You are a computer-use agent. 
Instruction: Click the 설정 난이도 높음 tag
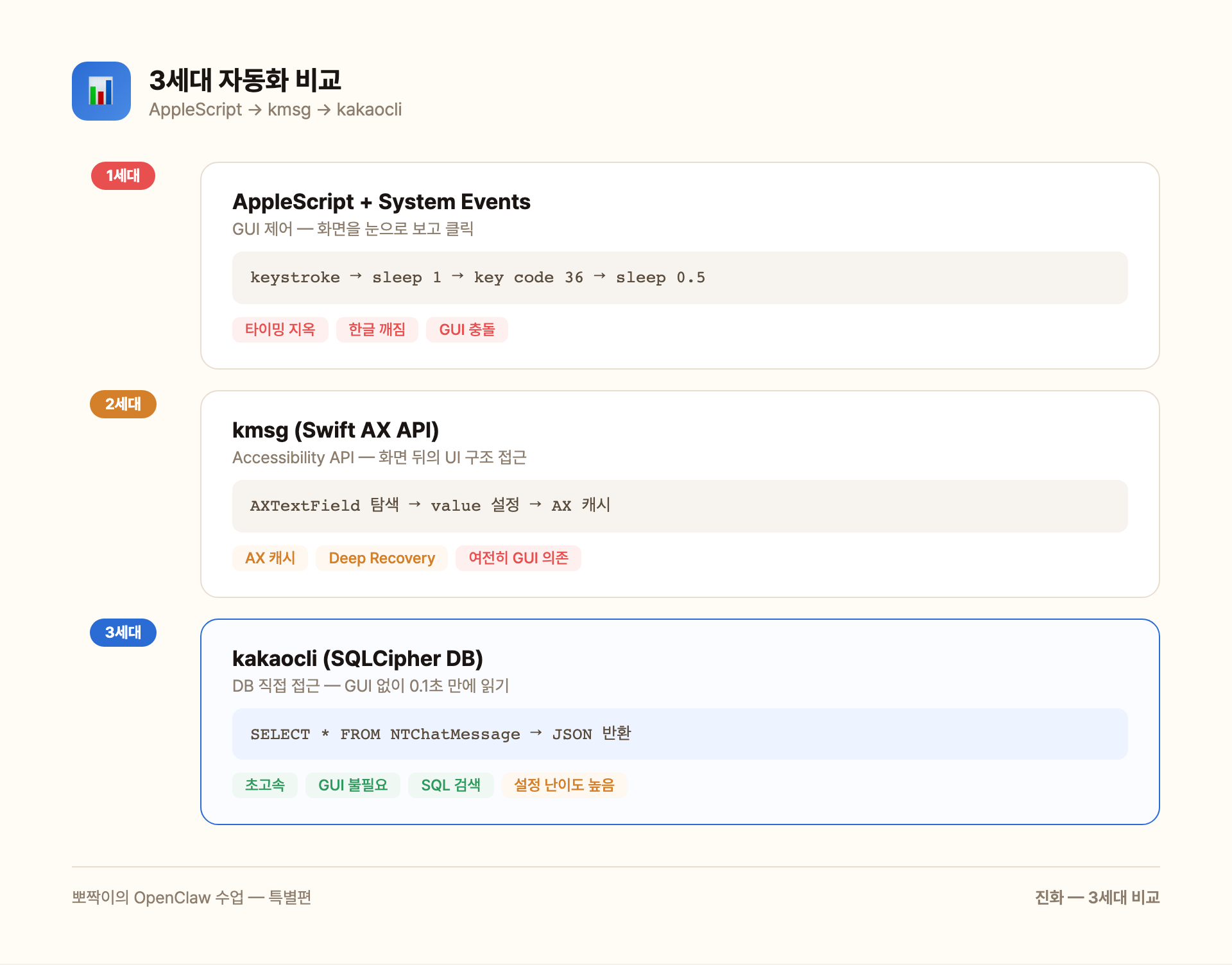564,785
